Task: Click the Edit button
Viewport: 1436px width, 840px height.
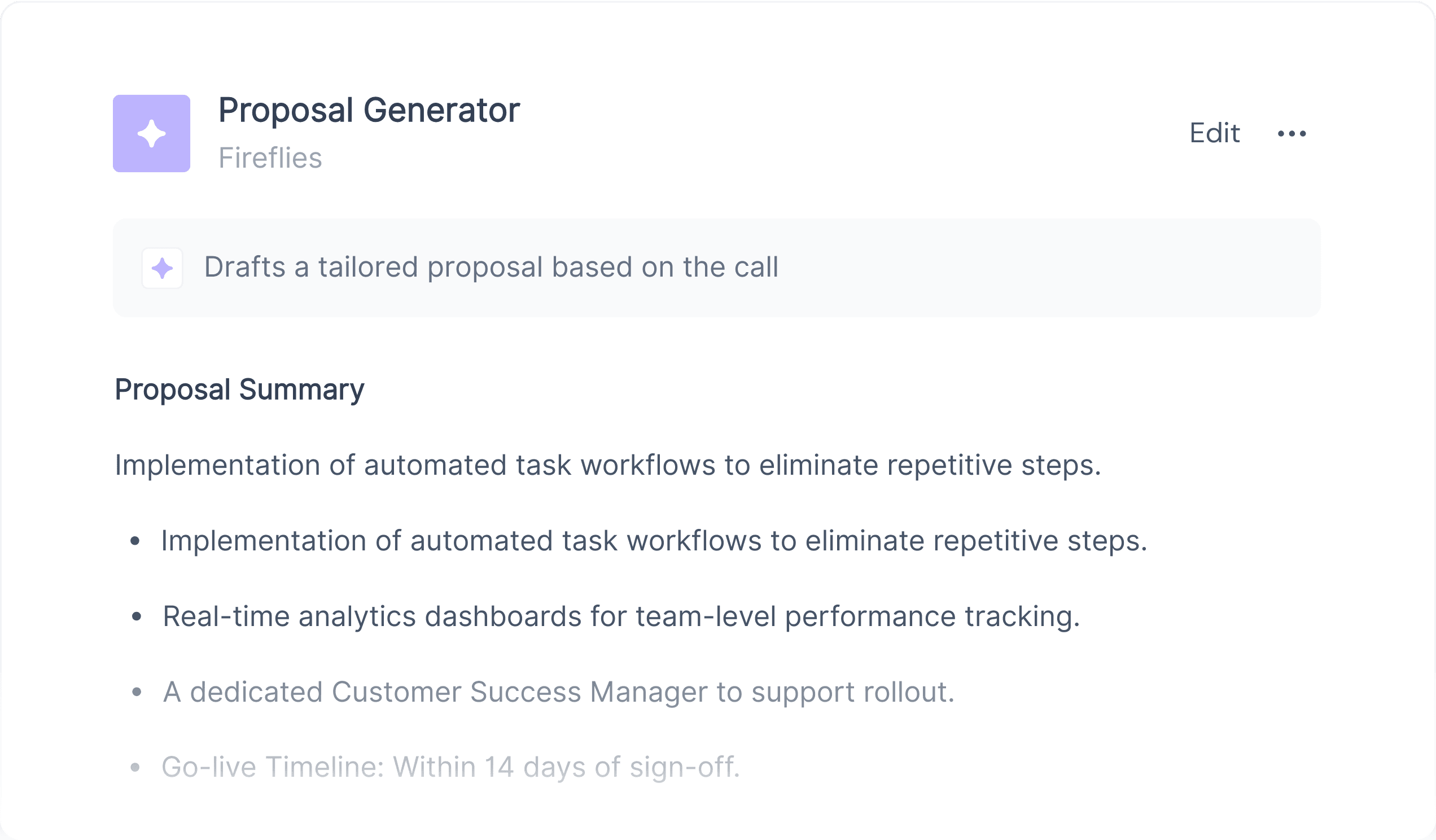Action: point(1214,133)
